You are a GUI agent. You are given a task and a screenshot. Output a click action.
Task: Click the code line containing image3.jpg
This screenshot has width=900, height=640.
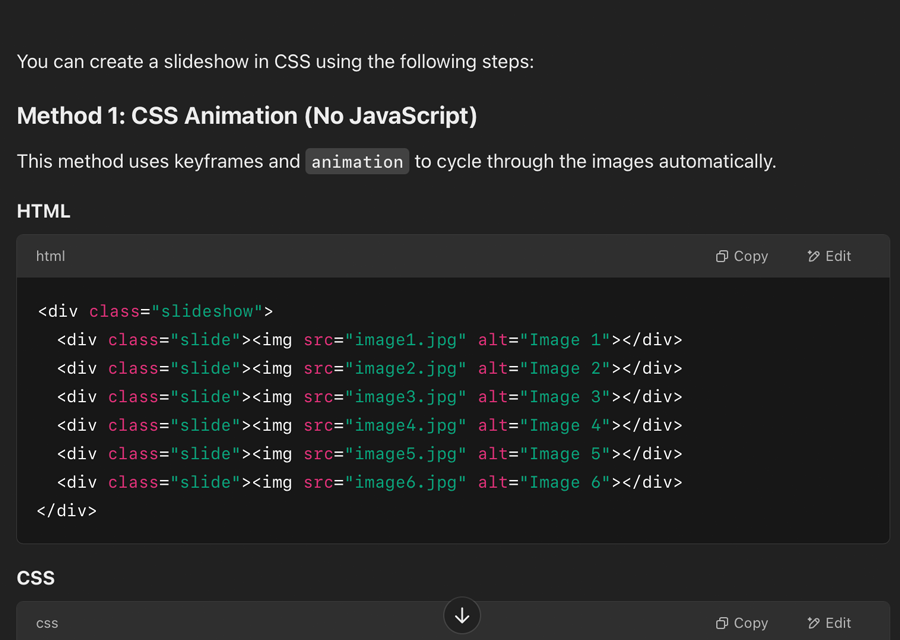[370, 397]
